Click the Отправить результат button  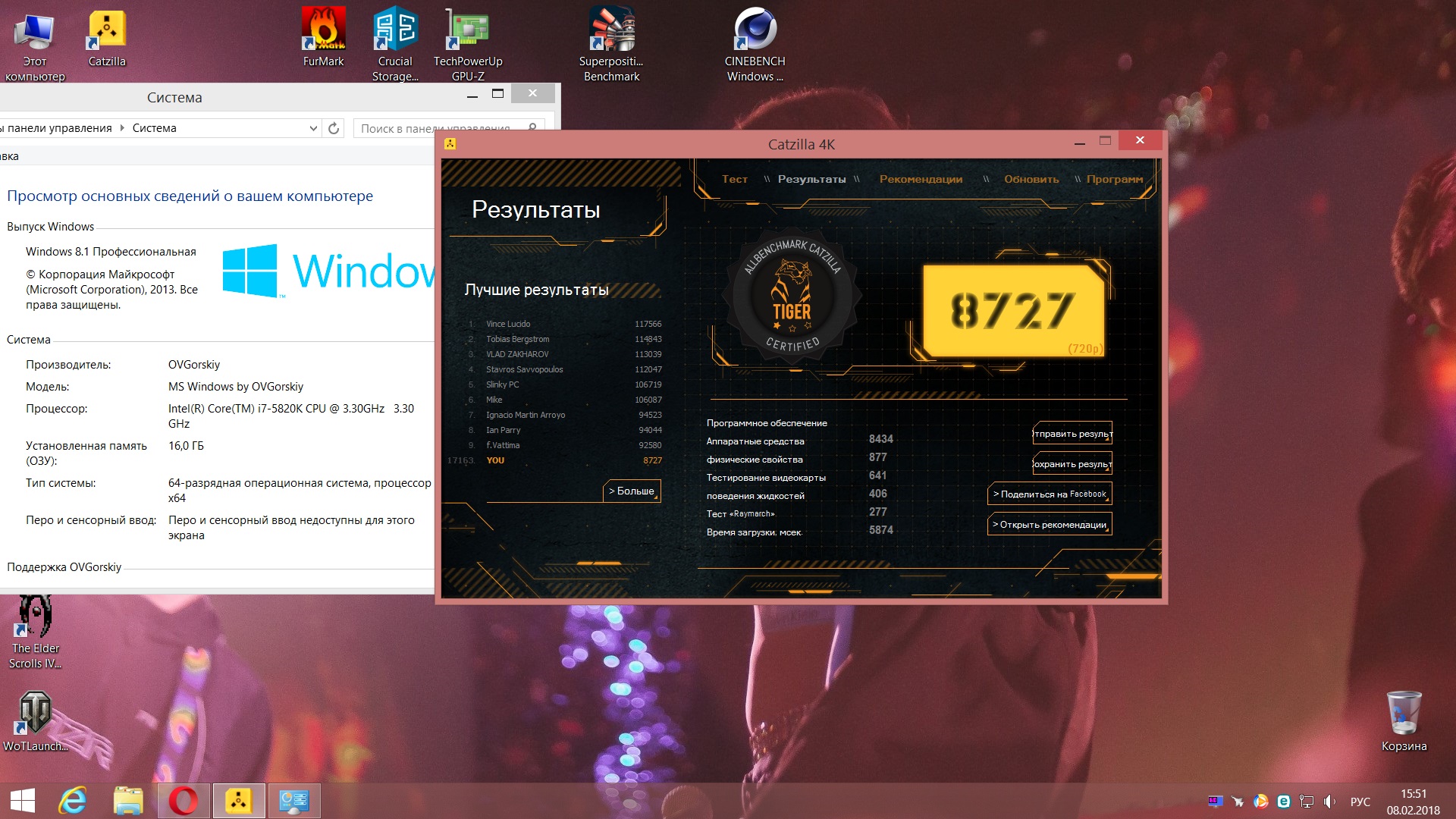coord(1072,434)
